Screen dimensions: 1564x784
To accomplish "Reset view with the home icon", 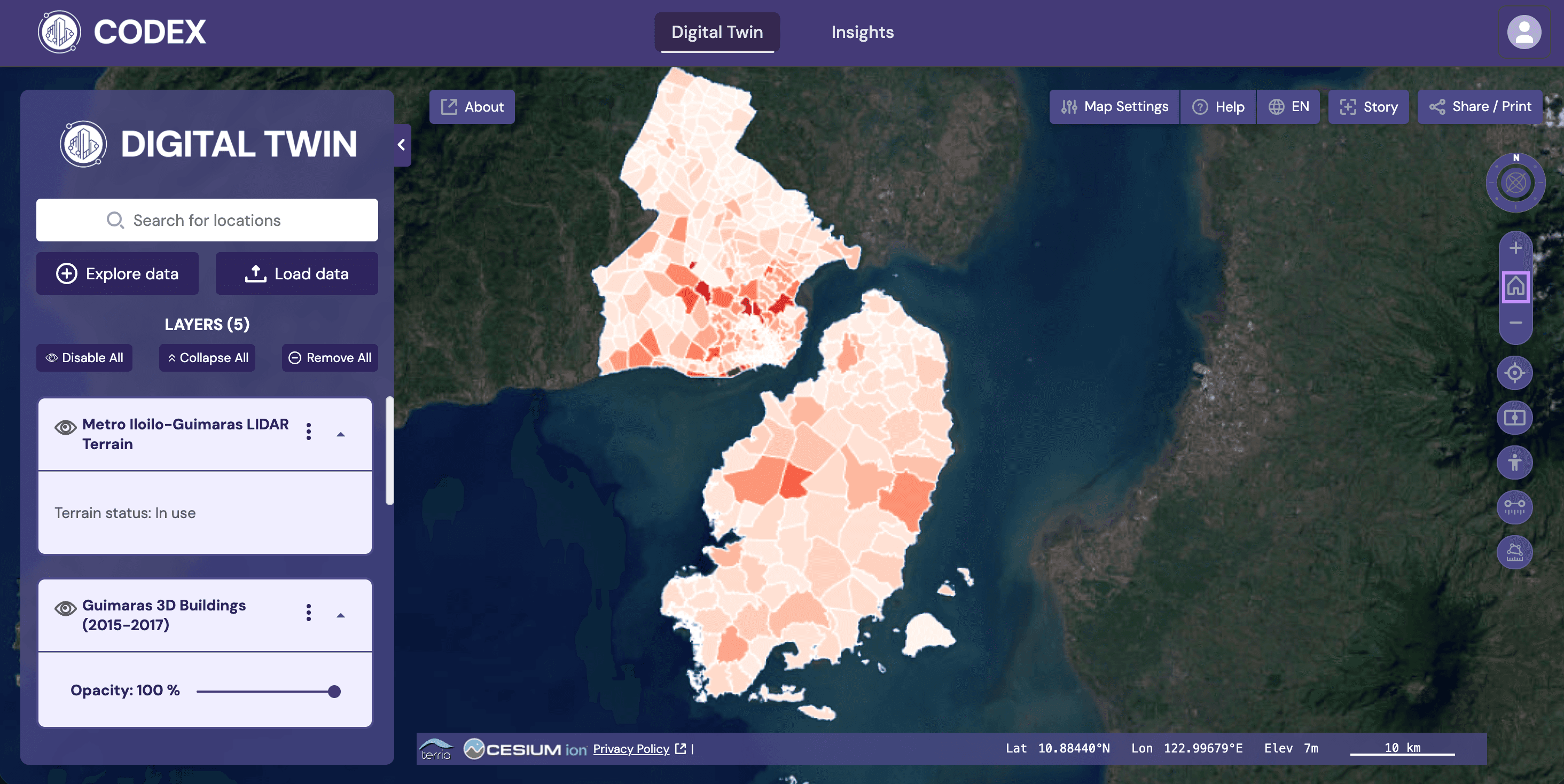I will pyautogui.click(x=1515, y=286).
